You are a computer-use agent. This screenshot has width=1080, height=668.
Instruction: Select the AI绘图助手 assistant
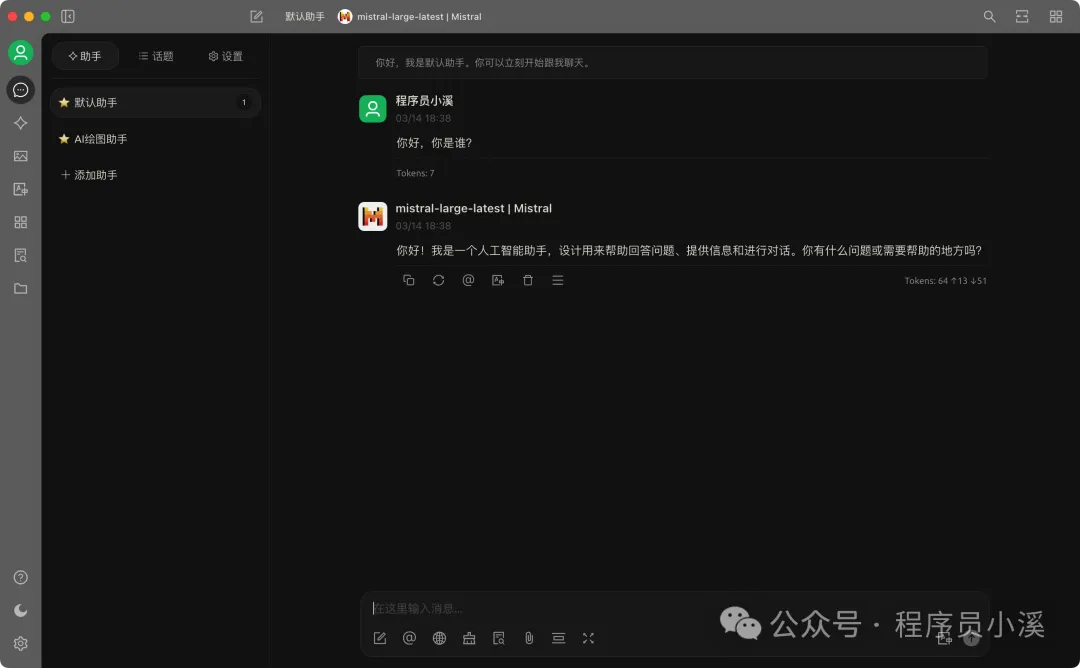[156, 139]
